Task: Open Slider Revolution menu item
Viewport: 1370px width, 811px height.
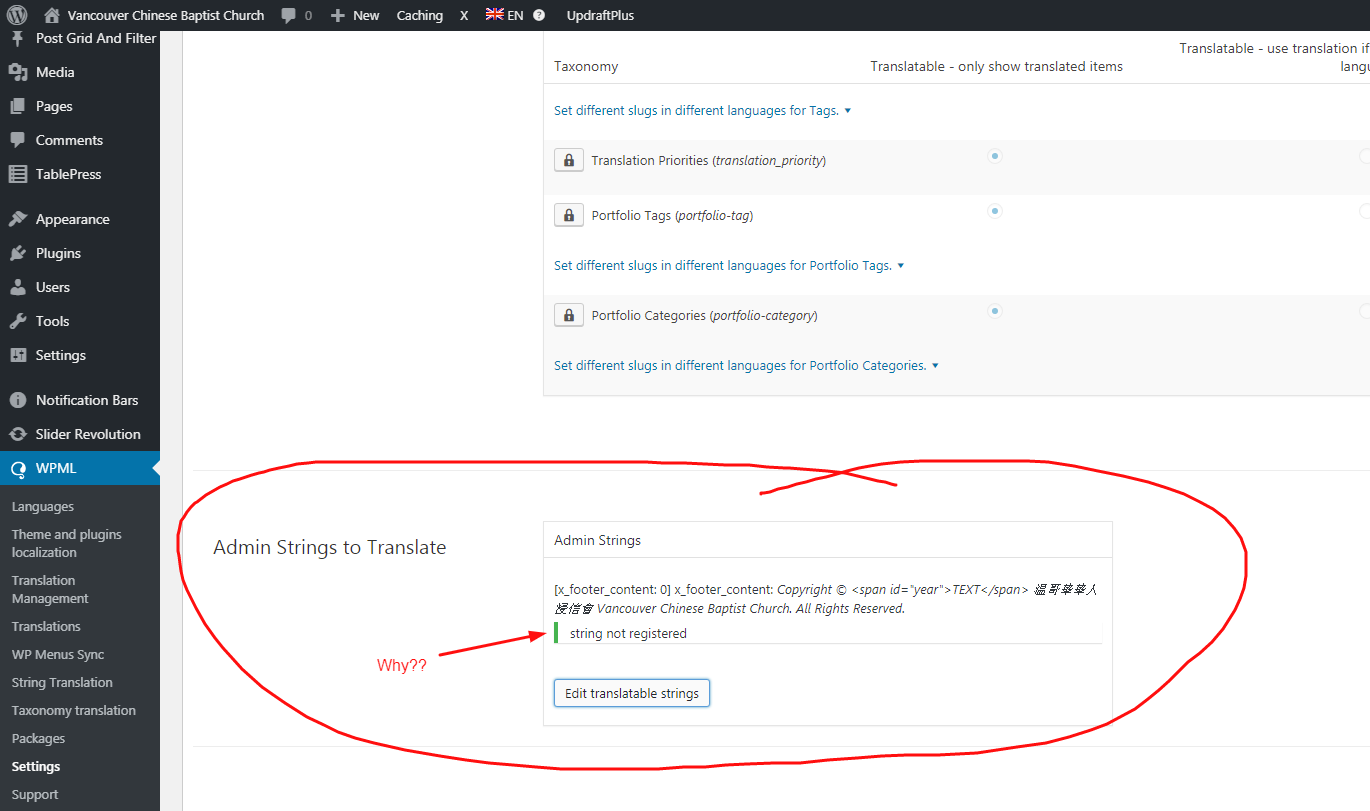Action: (88, 434)
